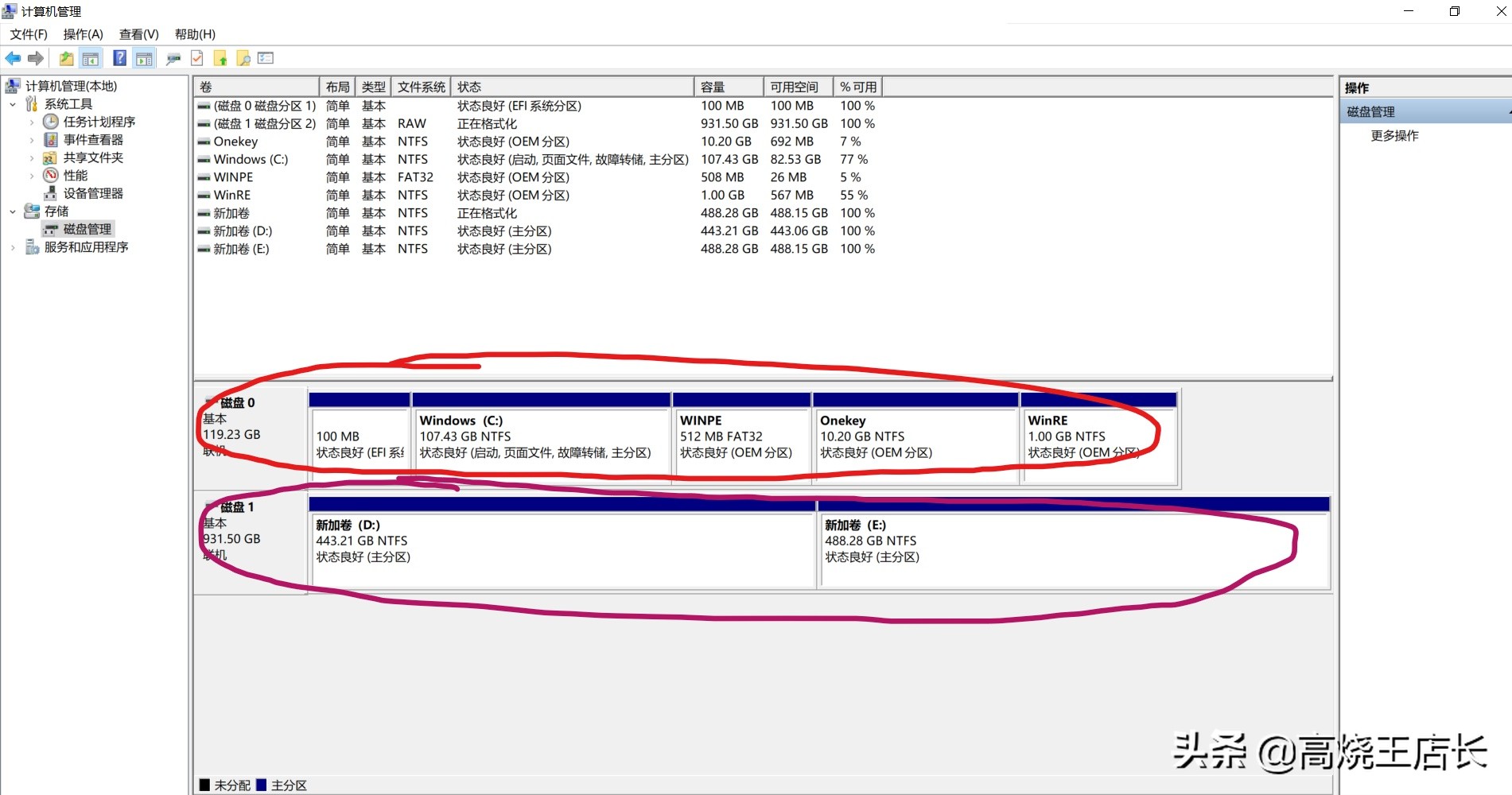The image size is (1512, 795).
Task: Sort by the % 可用 column header
Action: click(x=858, y=87)
